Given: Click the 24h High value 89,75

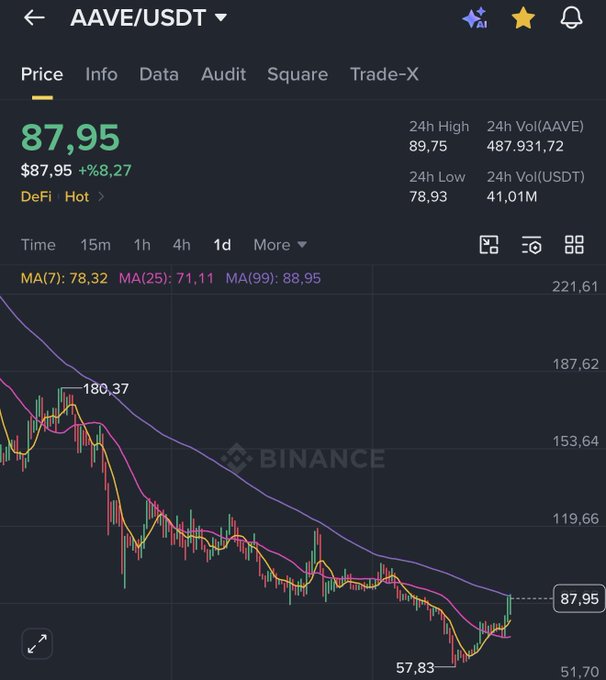Looking at the screenshot, I should [428, 146].
